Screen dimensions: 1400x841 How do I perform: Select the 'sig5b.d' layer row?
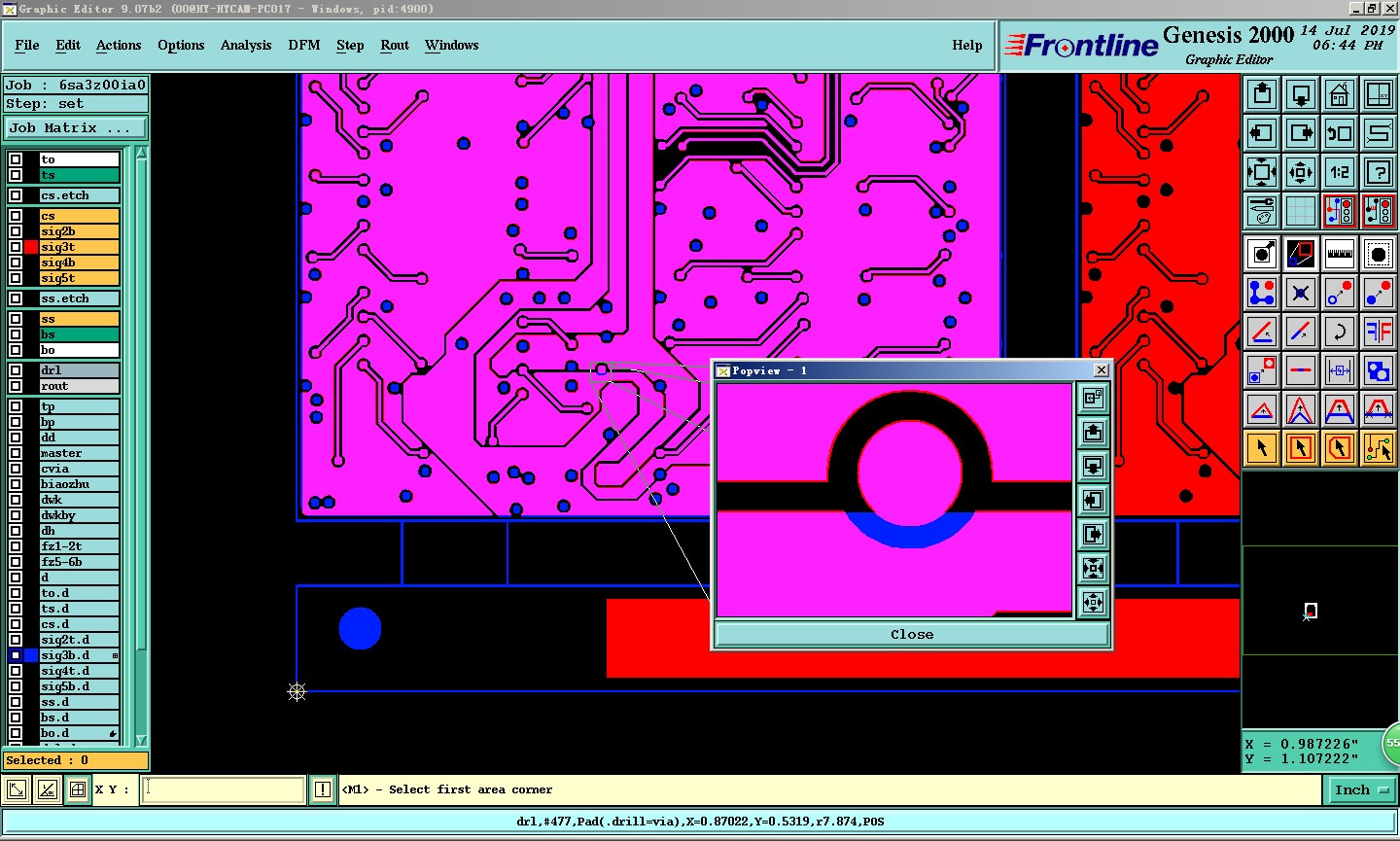79,686
